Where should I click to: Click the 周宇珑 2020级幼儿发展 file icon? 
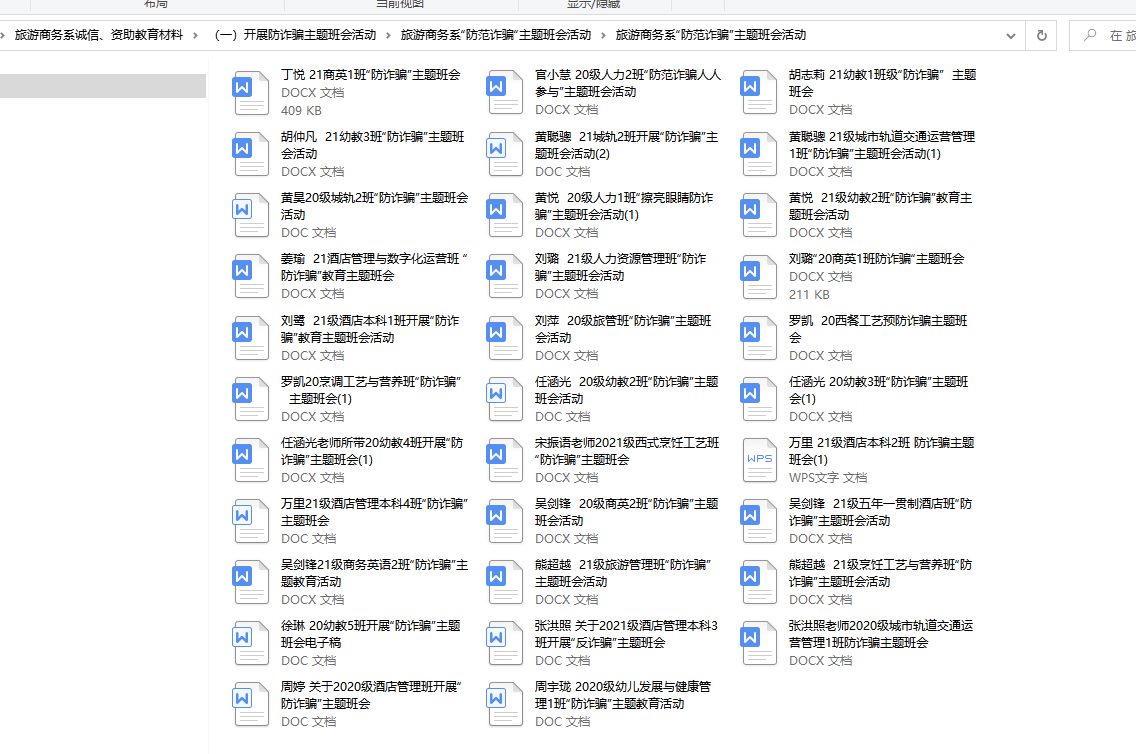coord(505,704)
